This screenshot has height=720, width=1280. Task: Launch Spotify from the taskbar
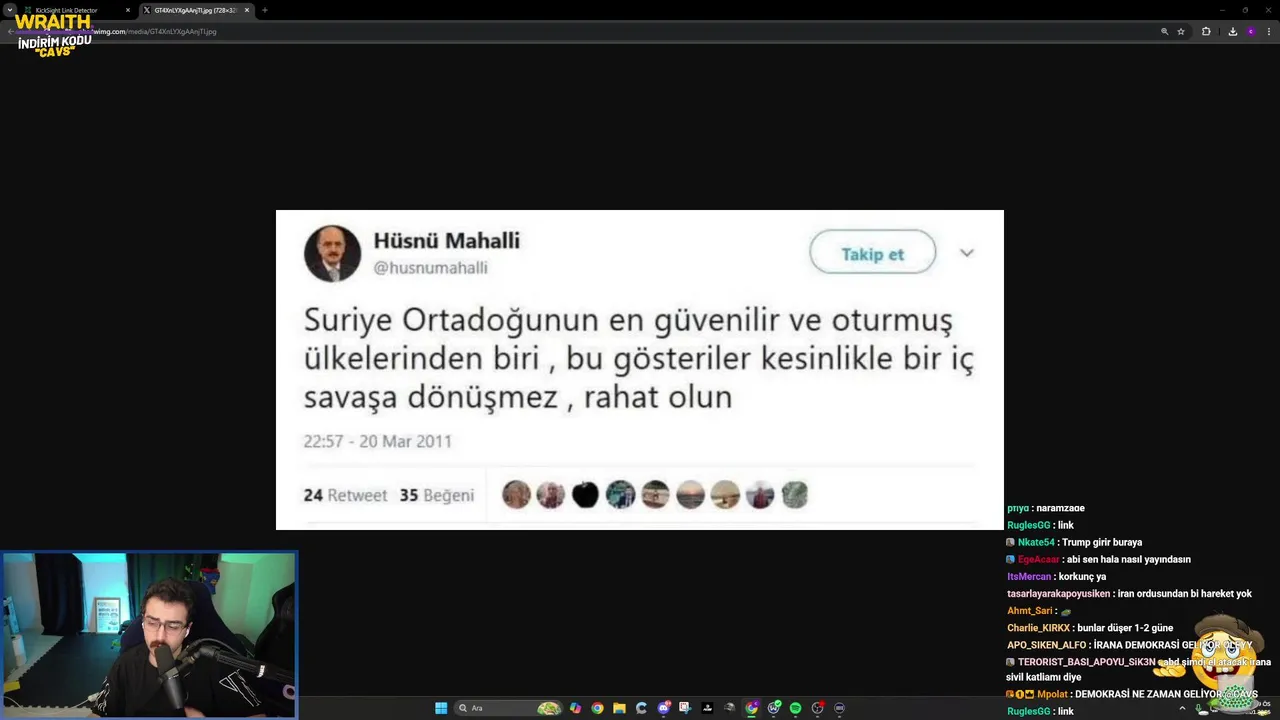point(795,708)
